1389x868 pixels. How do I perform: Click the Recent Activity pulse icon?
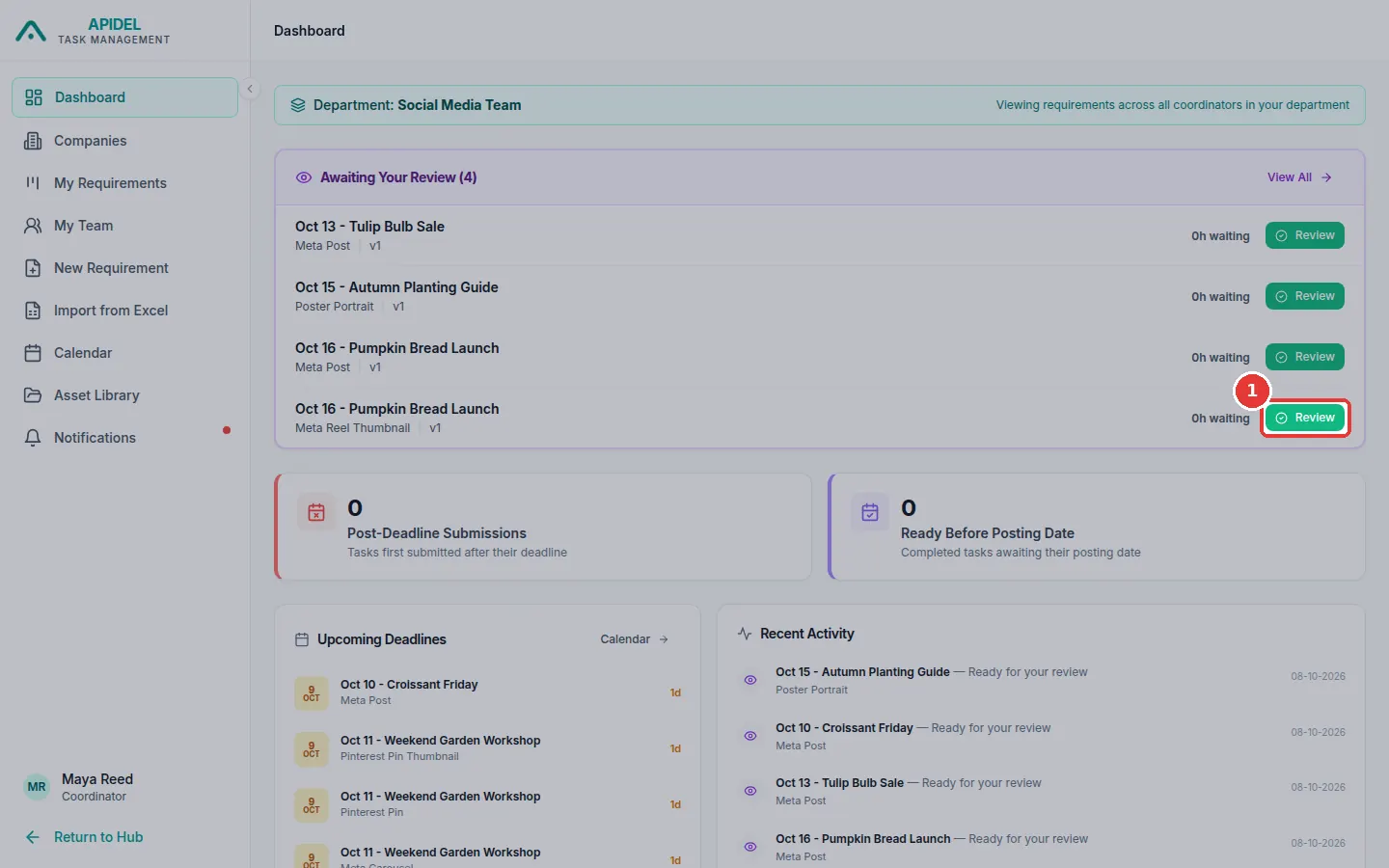click(x=745, y=634)
